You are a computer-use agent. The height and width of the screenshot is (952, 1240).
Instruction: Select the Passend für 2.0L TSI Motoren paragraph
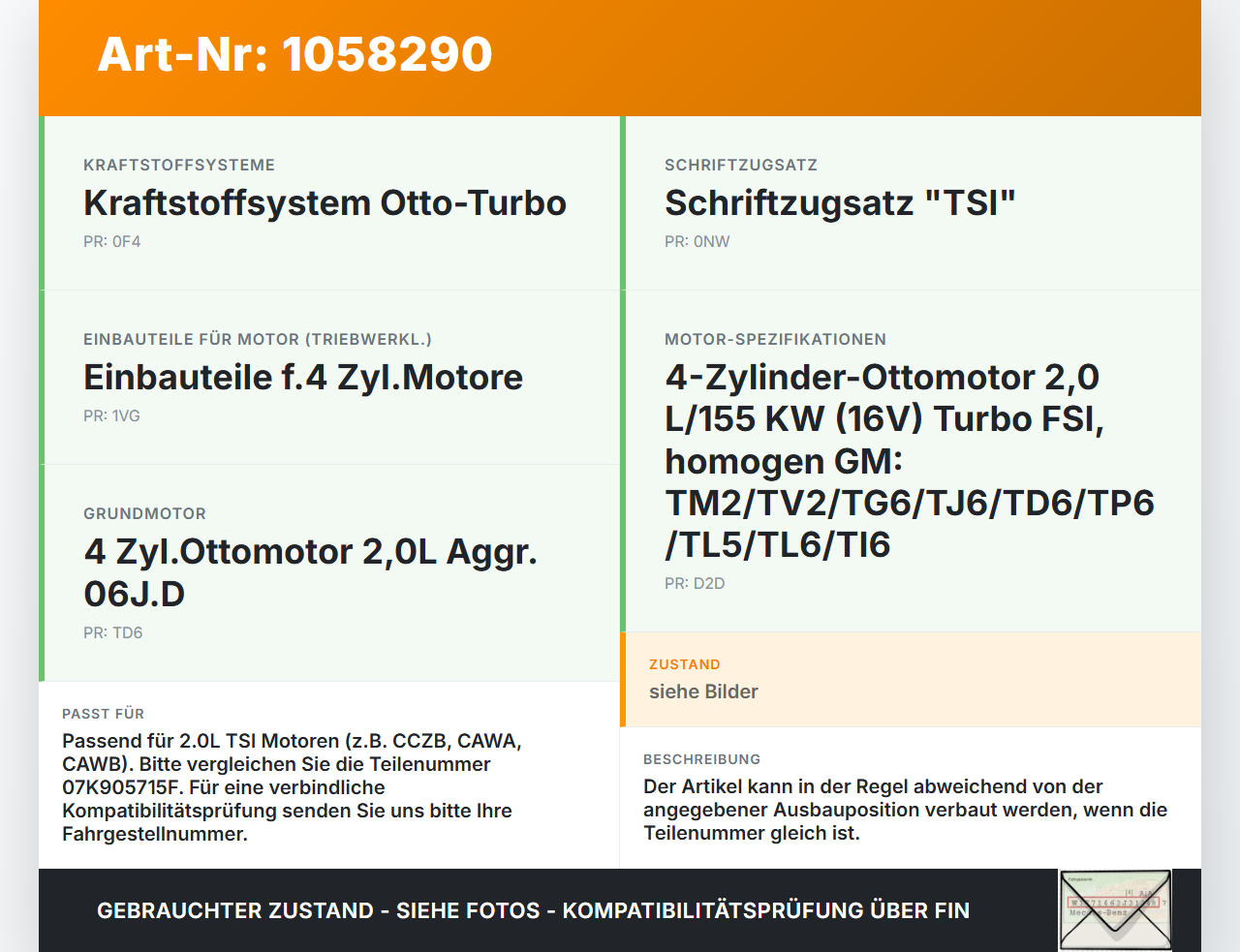coord(292,787)
